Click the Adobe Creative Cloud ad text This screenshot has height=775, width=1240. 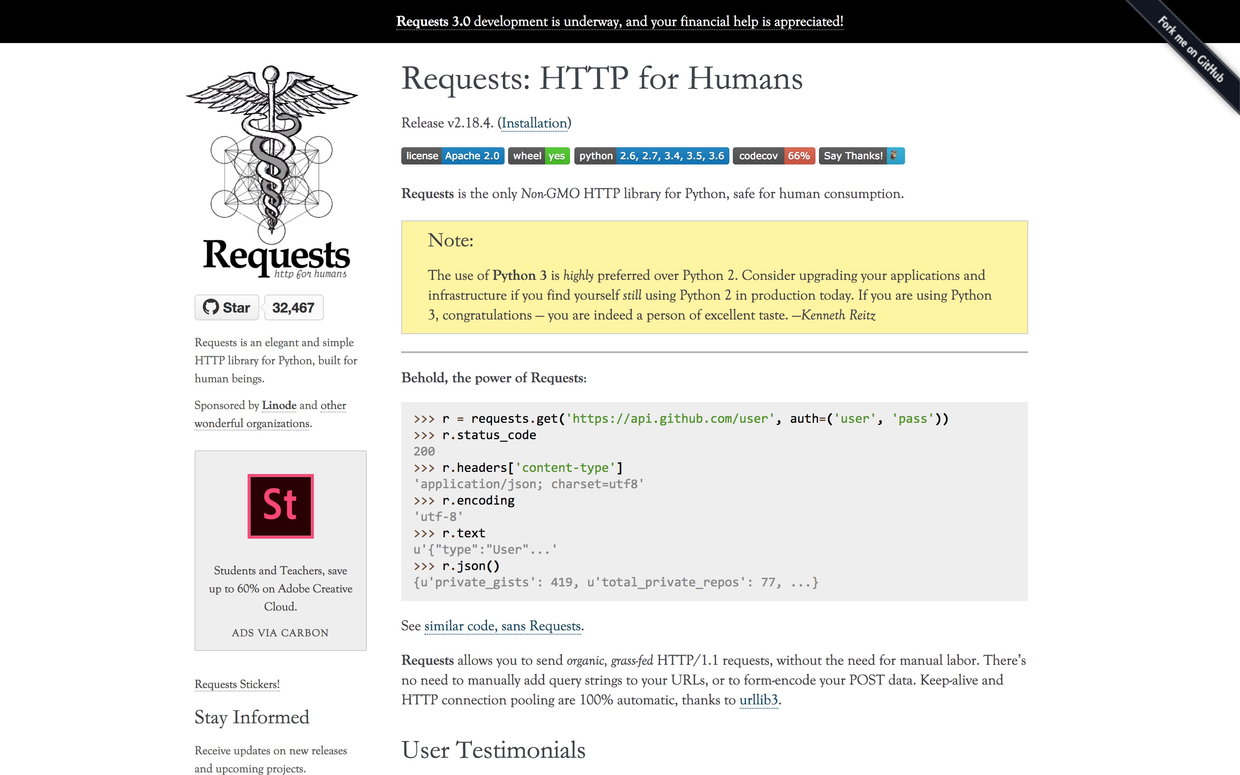point(280,588)
